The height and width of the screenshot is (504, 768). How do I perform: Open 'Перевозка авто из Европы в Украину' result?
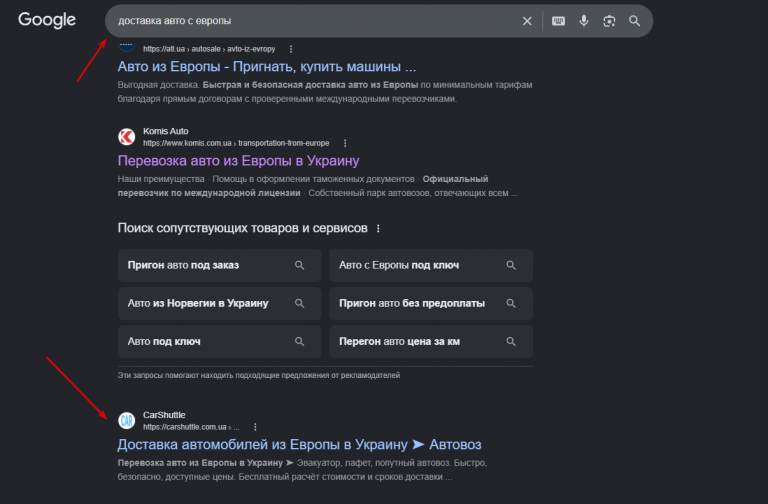239,161
